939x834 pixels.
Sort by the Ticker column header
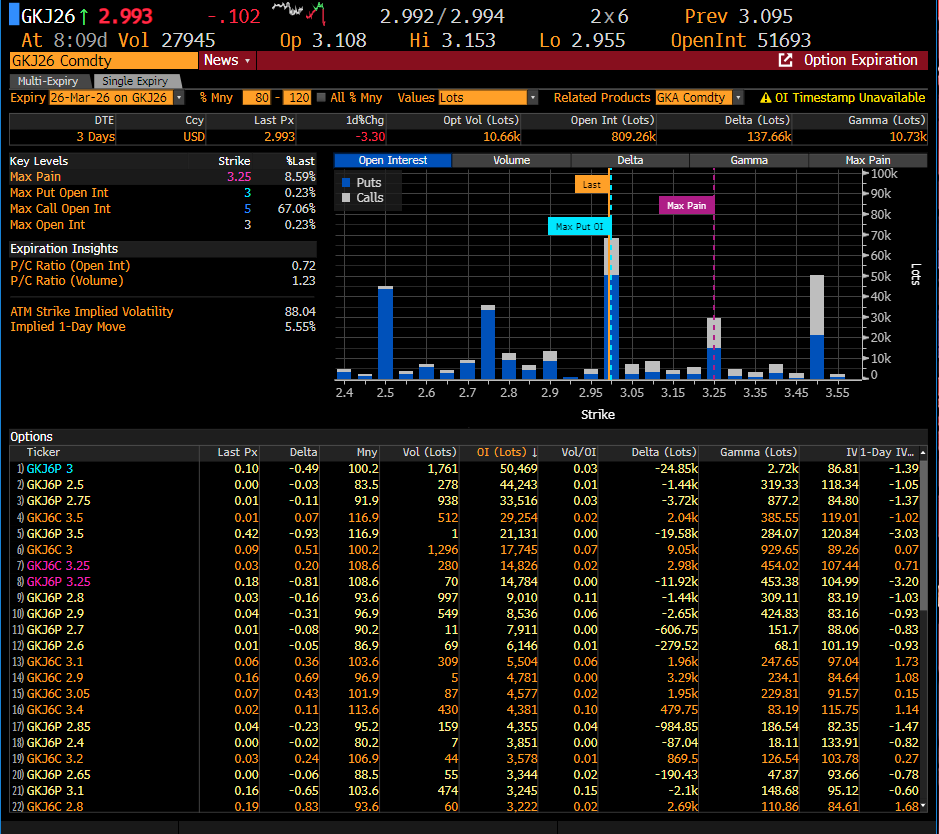click(x=43, y=452)
